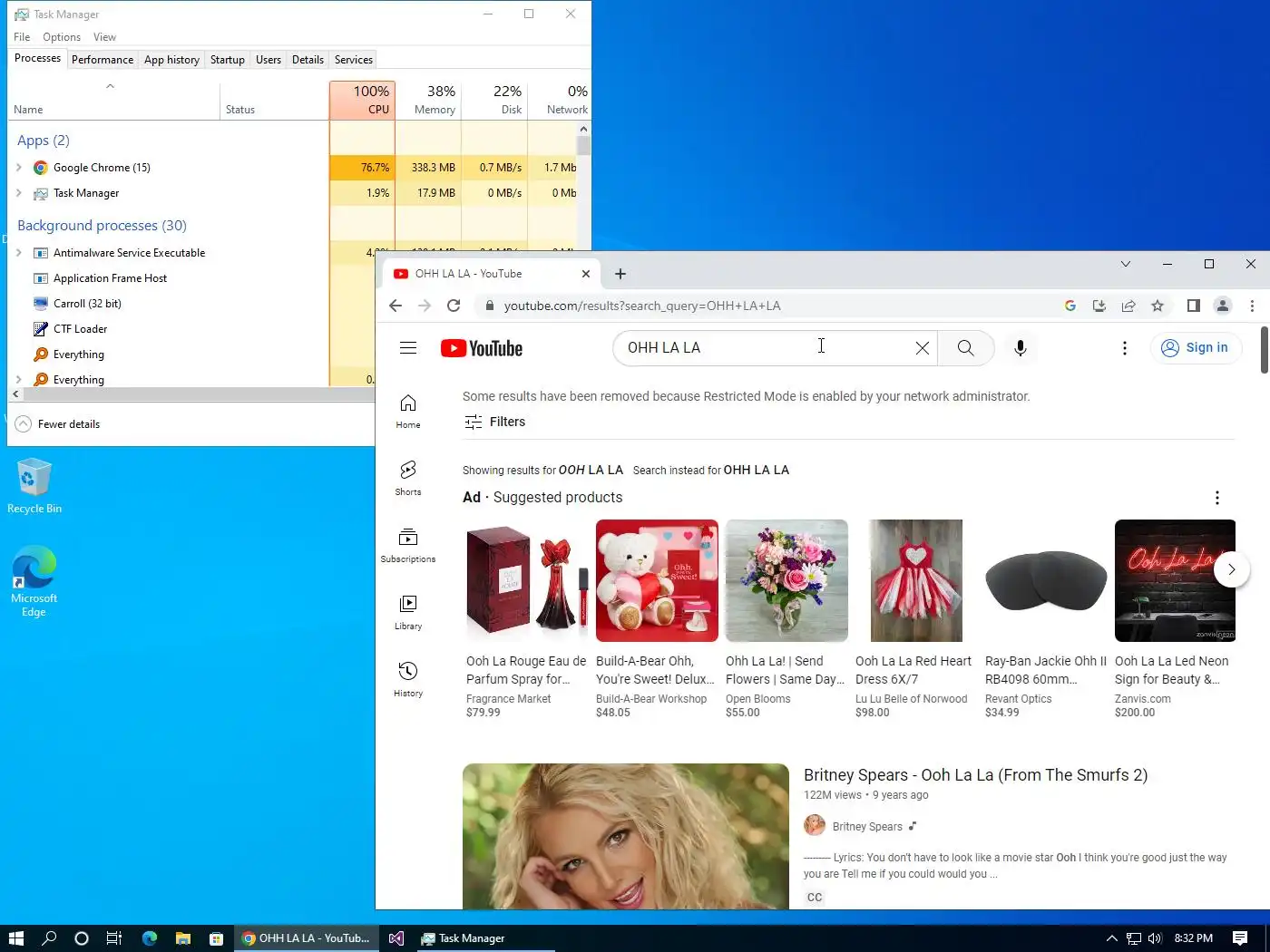The image size is (1270, 952).
Task: Switch to Users tab
Action: [x=269, y=60]
